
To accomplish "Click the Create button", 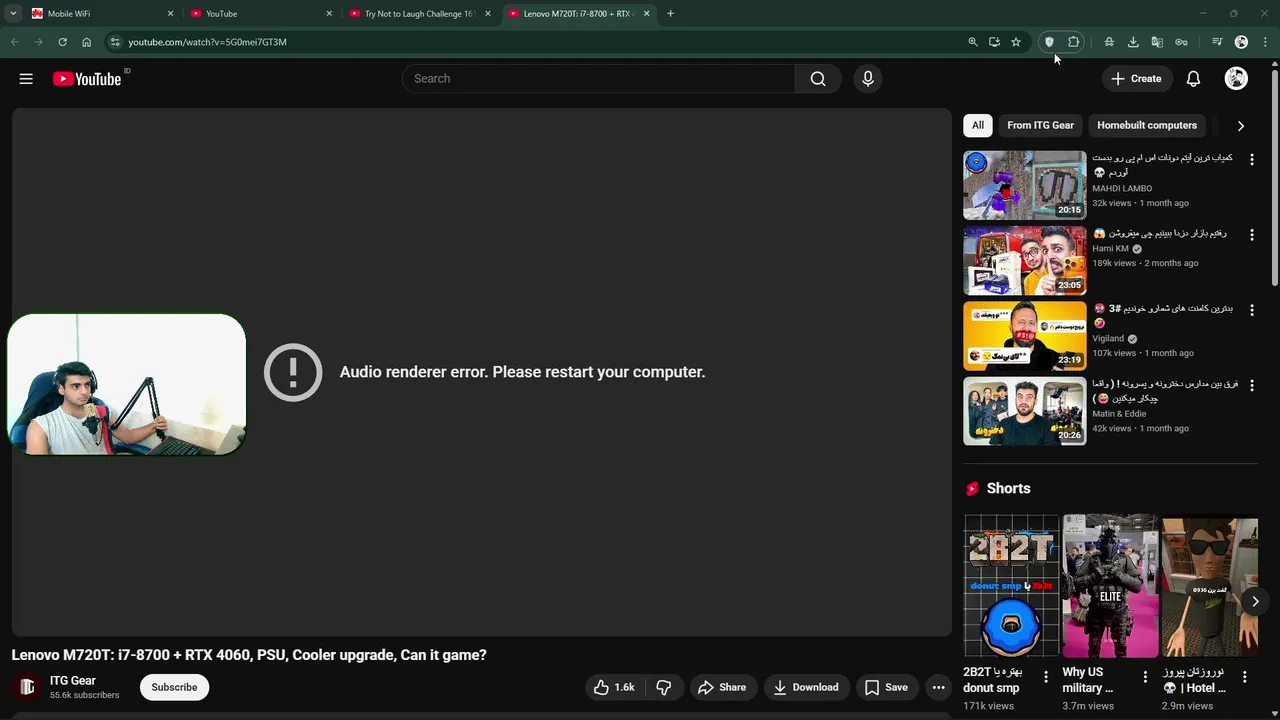I will [x=1136, y=79].
